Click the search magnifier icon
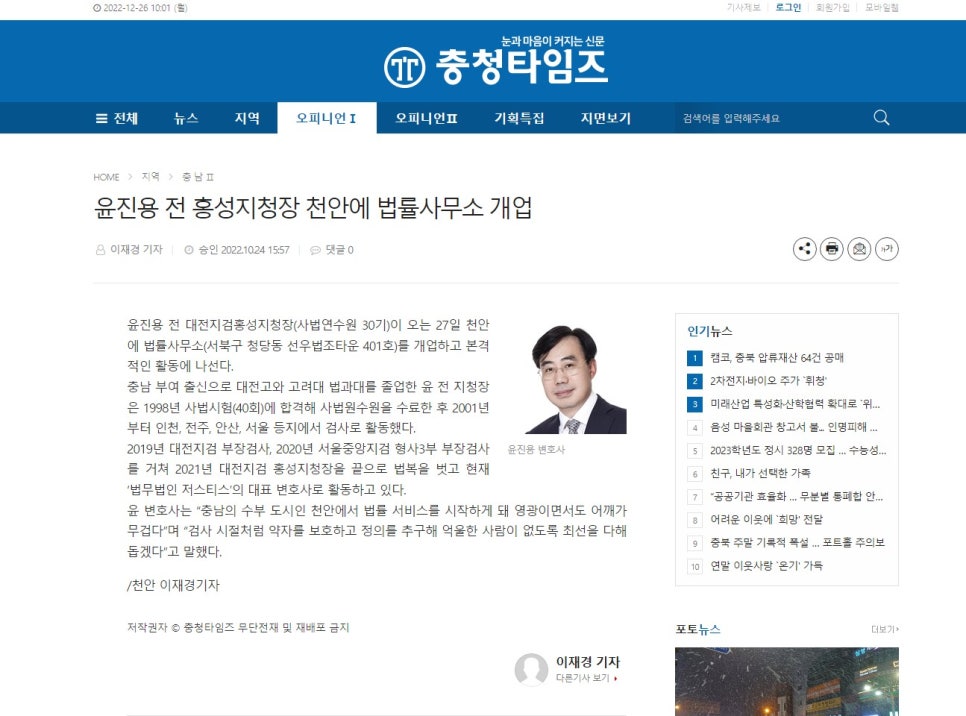Image resolution: width=966 pixels, height=716 pixels. point(881,118)
